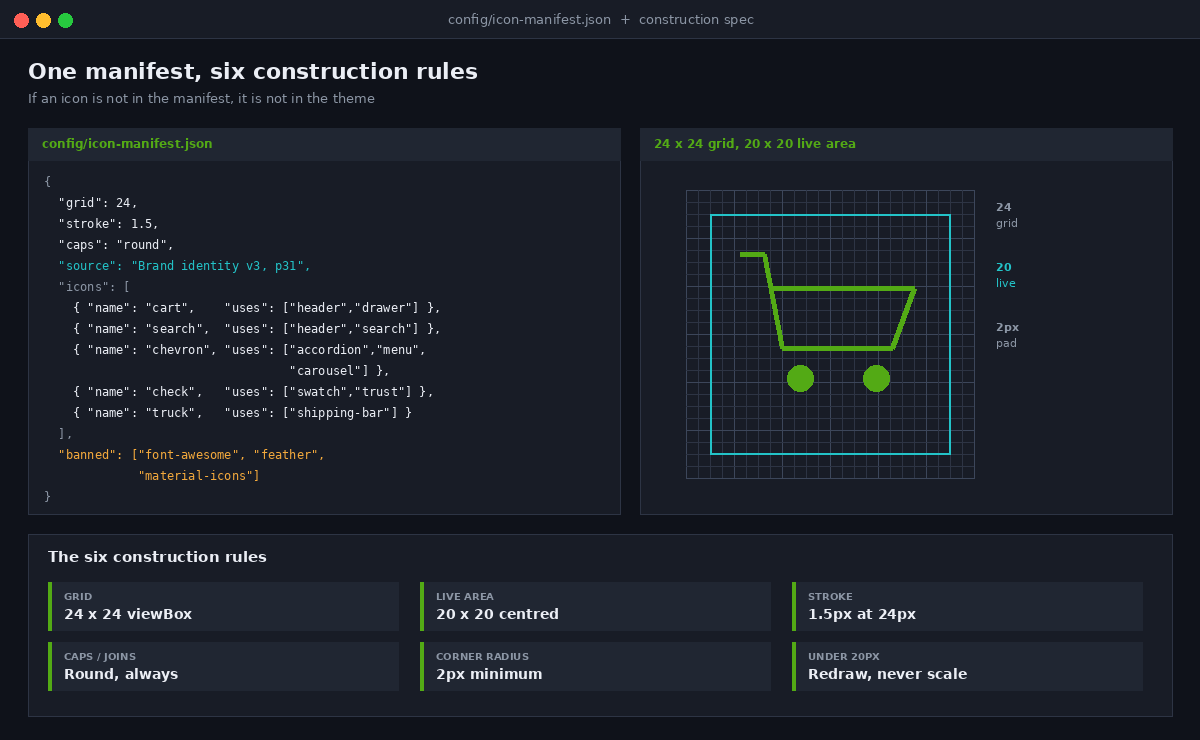Screen dimensions: 1200x740
Task: Click the green maximize window button
Action: click(65, 20)
